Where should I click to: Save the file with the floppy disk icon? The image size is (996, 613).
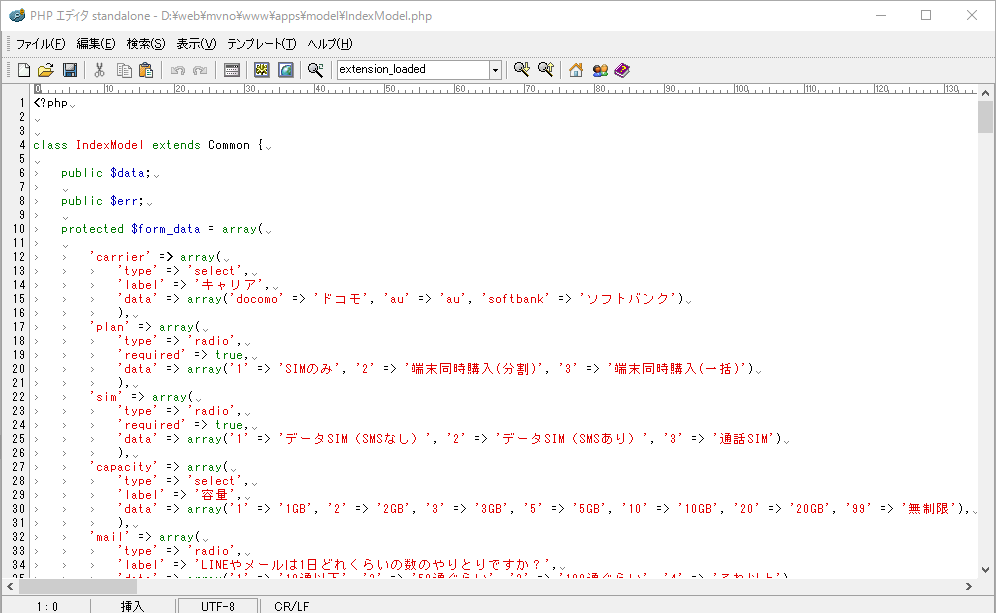(x=70, y=70)
